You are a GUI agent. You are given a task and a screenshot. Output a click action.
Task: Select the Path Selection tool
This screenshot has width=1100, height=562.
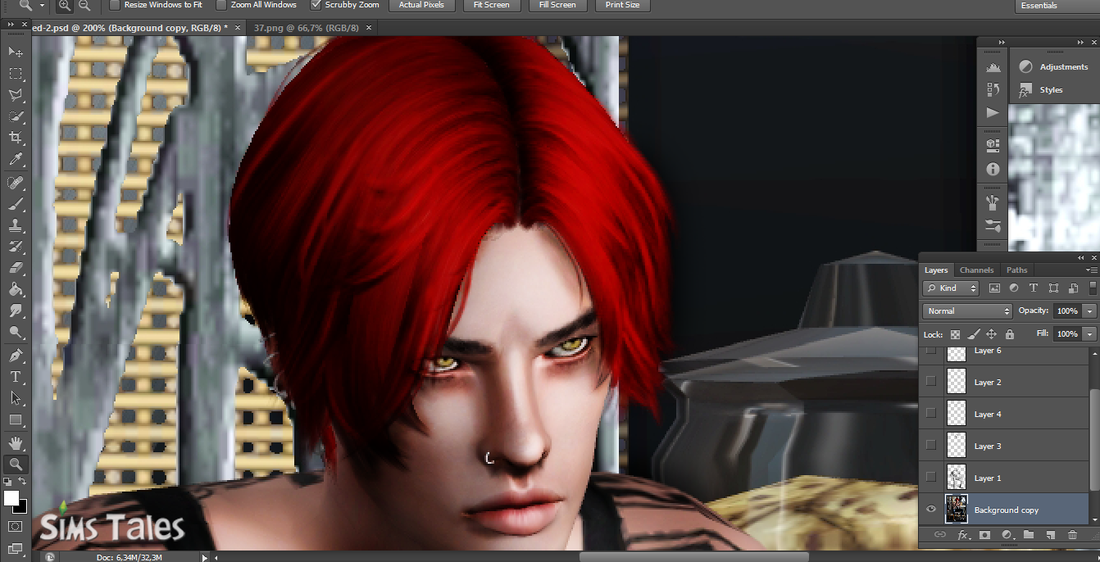(15, 399)
